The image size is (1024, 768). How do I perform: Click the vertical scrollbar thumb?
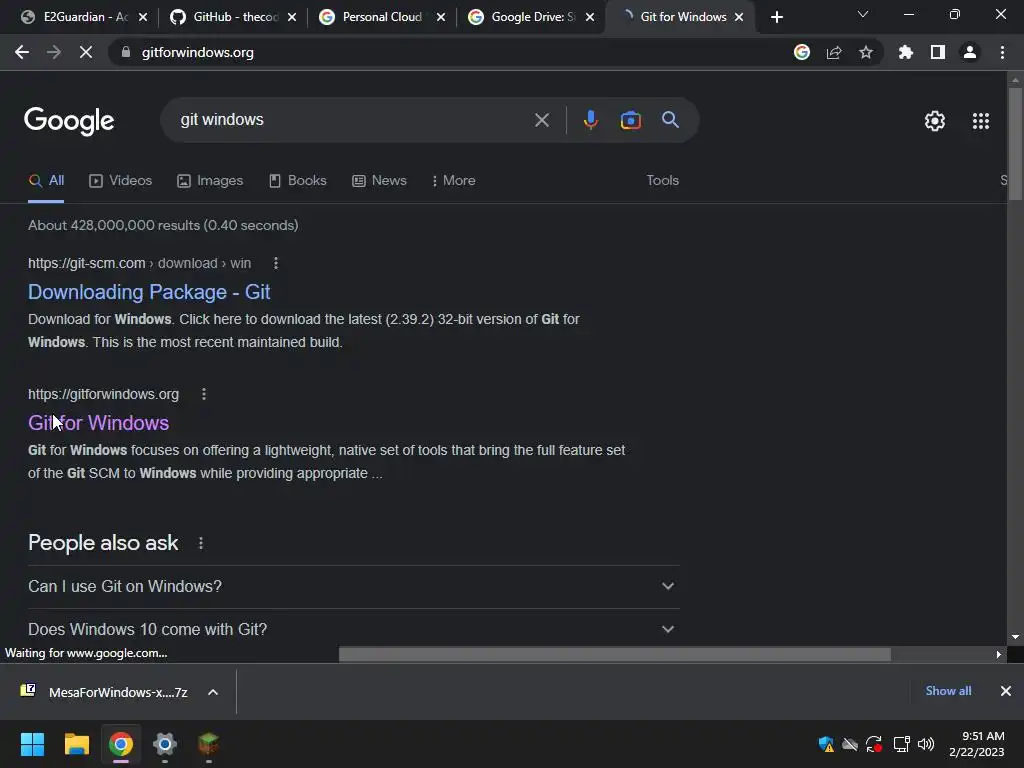click(x=1015, y=144)
